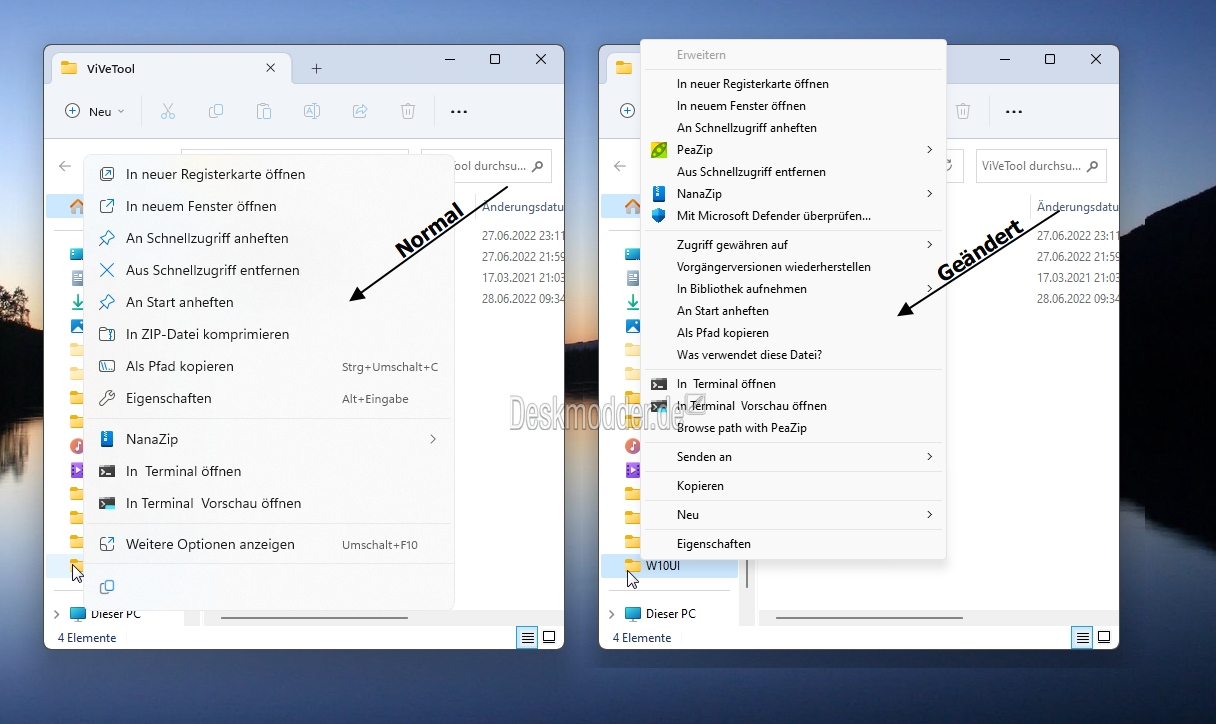1216x724 pixels.
Task: Choose 'Als Pfad kopieren' in classic context menu
Action: pyautogui.click(x=794, y=333)
